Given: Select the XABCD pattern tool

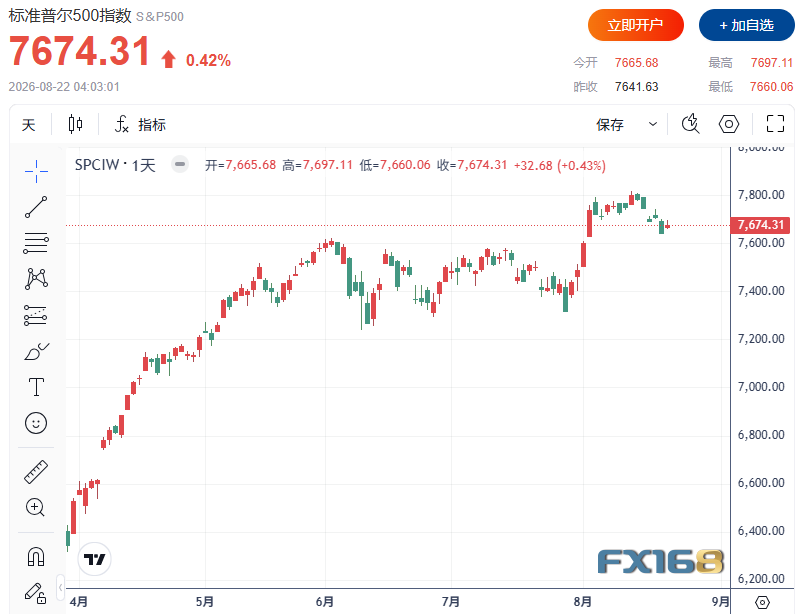Looking at the screenshot, I should (x=36, y=279).
